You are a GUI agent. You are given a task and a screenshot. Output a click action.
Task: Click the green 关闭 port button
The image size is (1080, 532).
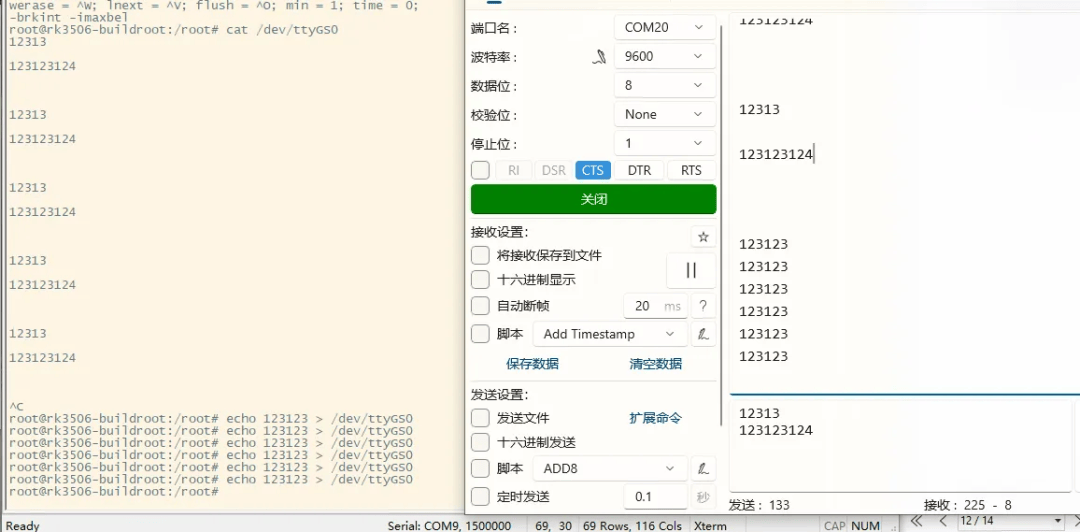(x=593, y=199)
